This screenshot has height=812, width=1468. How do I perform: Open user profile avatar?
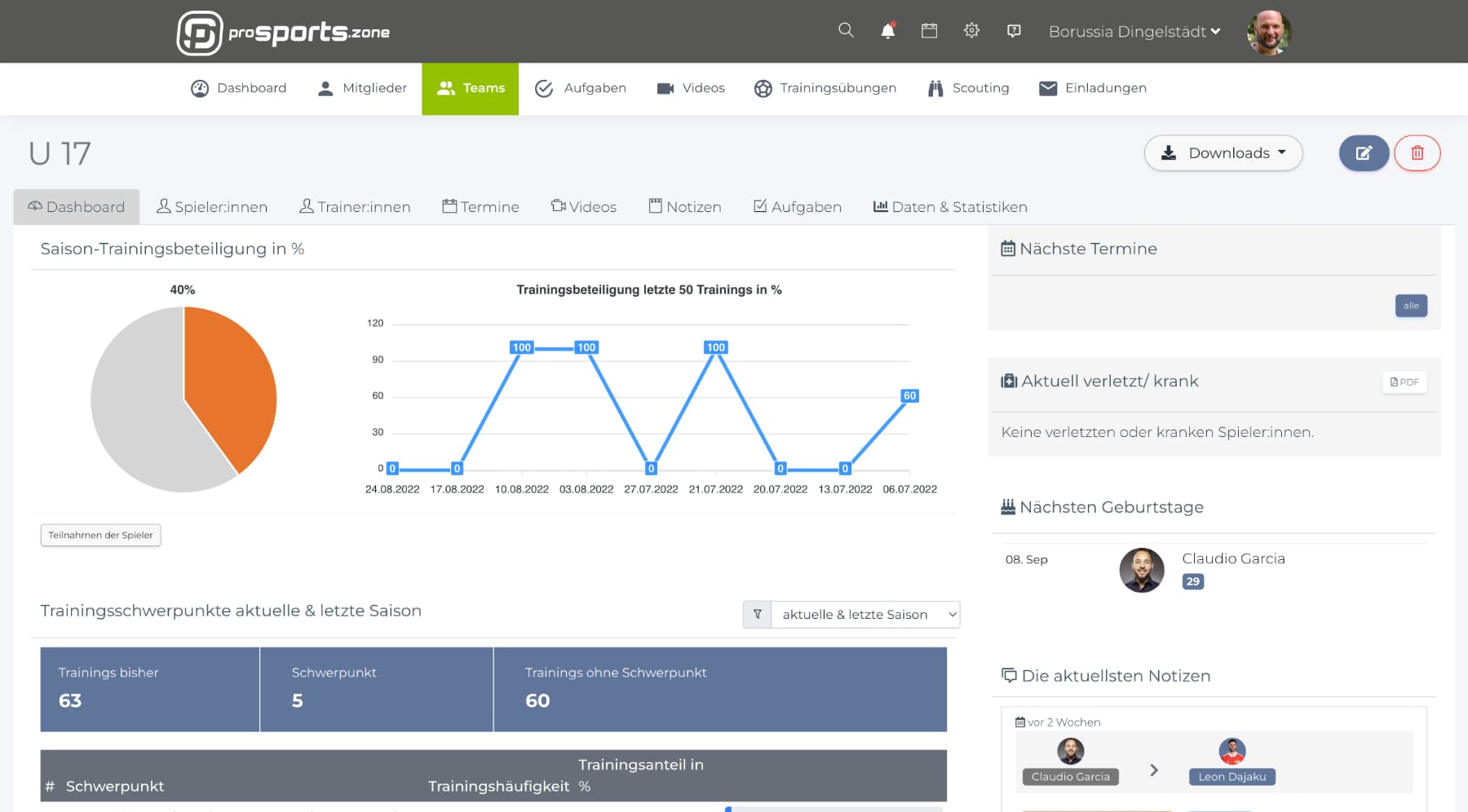coord(1269,33)
